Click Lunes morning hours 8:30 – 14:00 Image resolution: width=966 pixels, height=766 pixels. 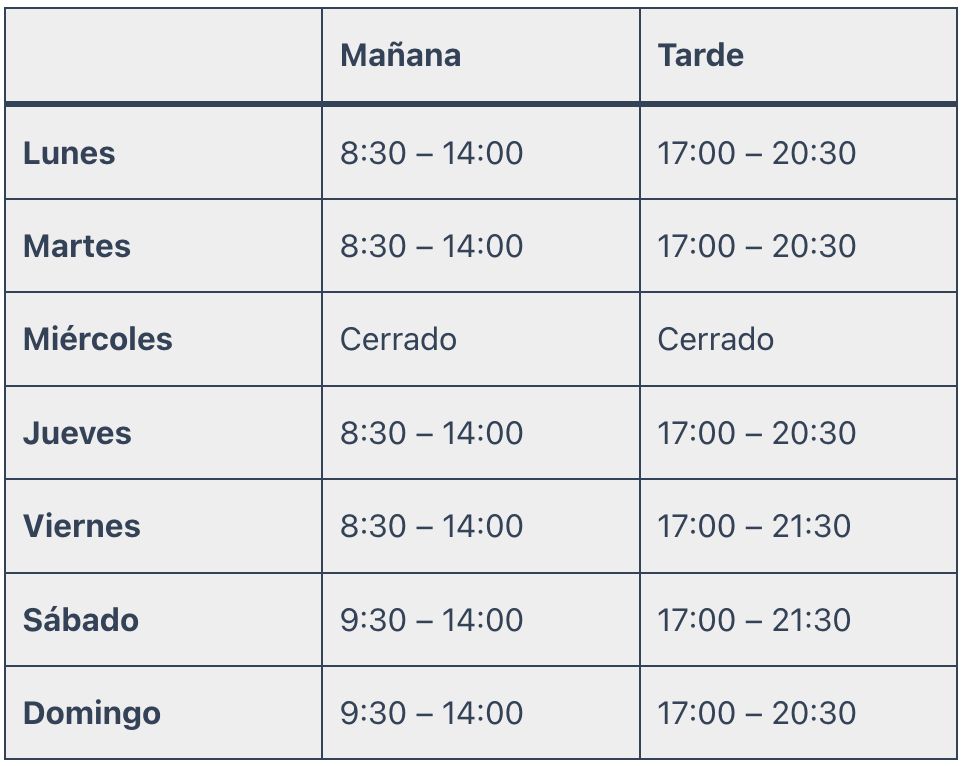point(431,153)
